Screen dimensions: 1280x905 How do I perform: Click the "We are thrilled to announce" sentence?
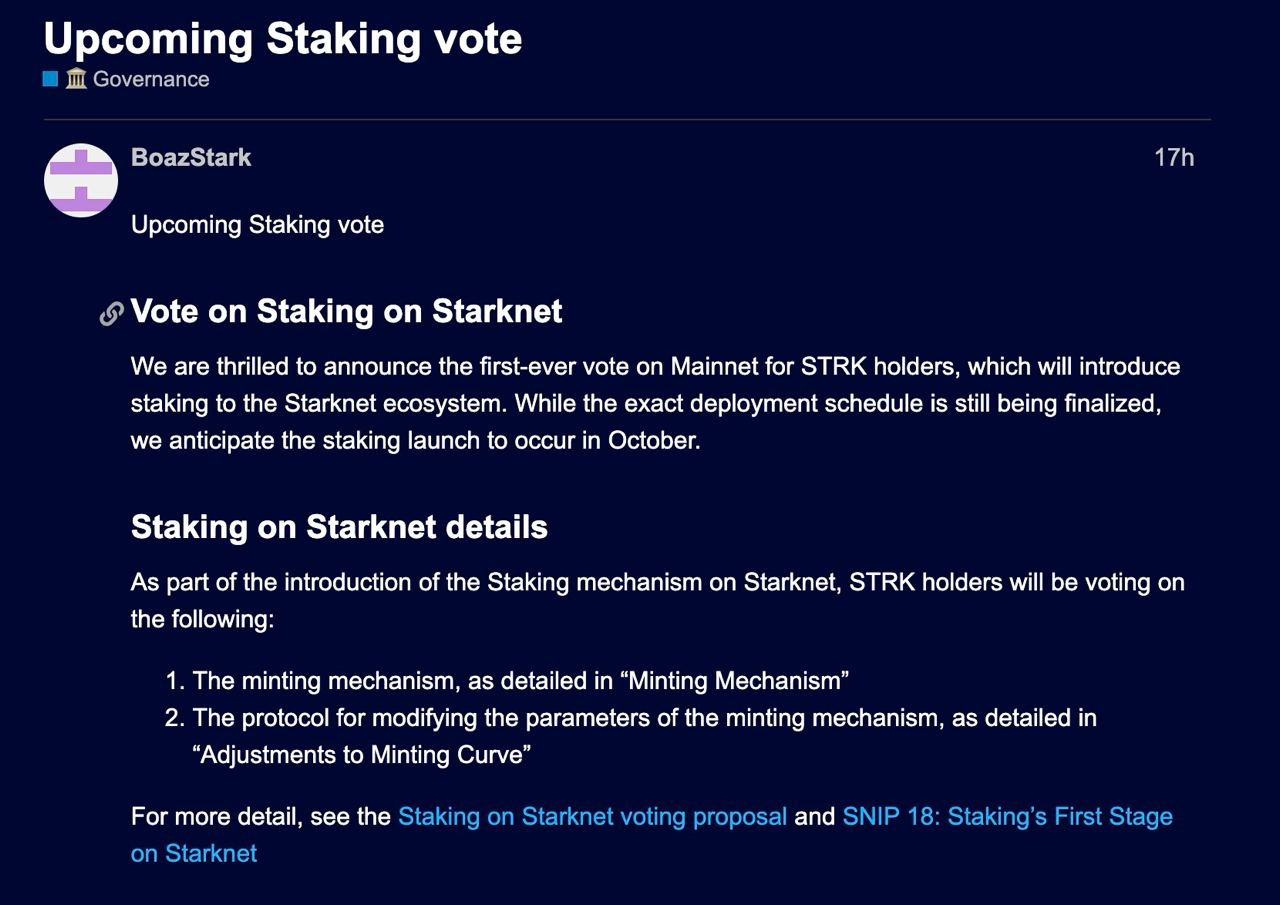tap(300, 366)
